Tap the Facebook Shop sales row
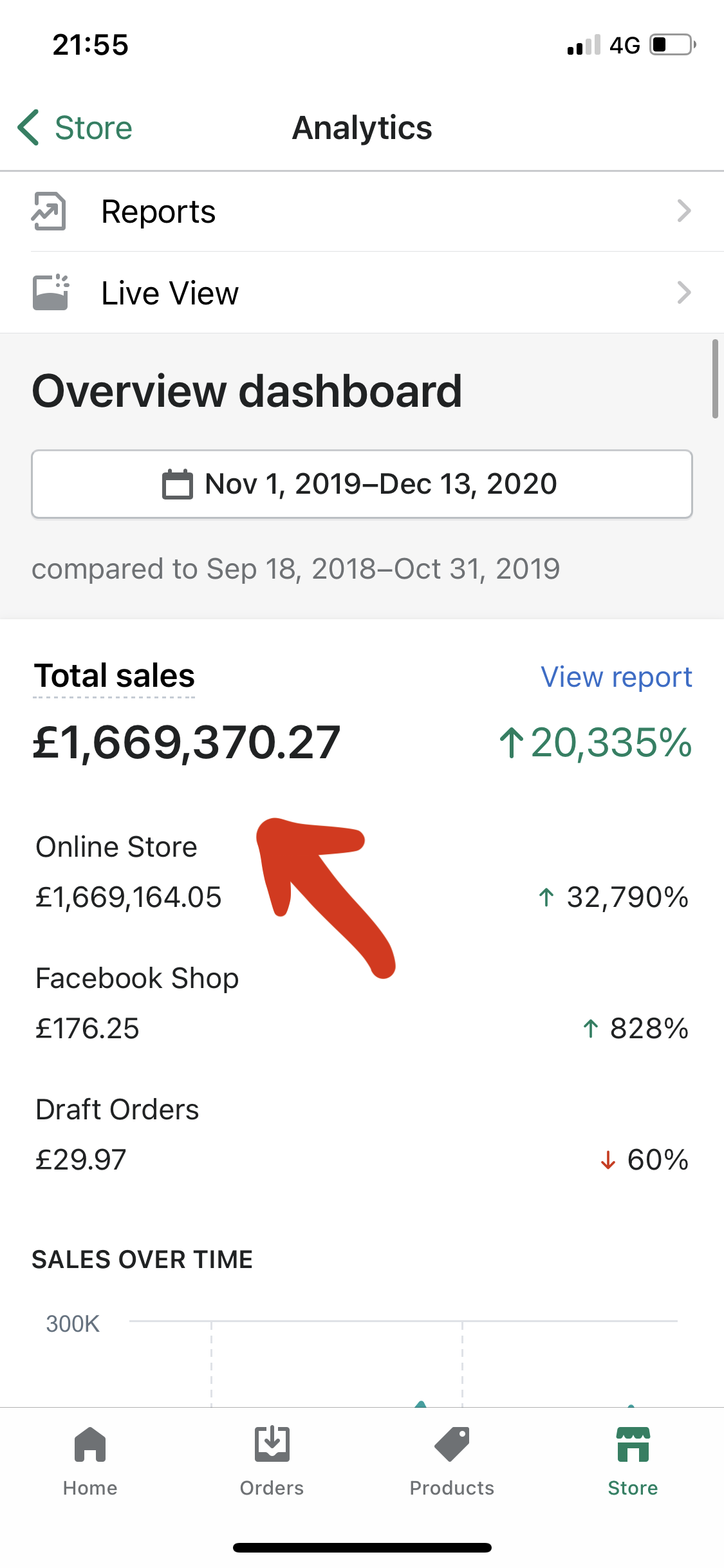This screenshot has height=1568, width=724. click(x=360, y=1003)
